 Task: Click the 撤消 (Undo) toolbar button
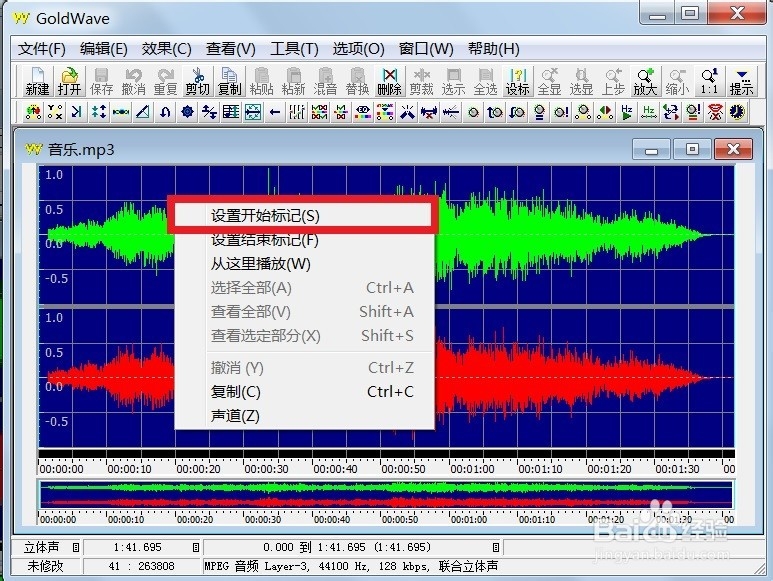pos(134,81)
